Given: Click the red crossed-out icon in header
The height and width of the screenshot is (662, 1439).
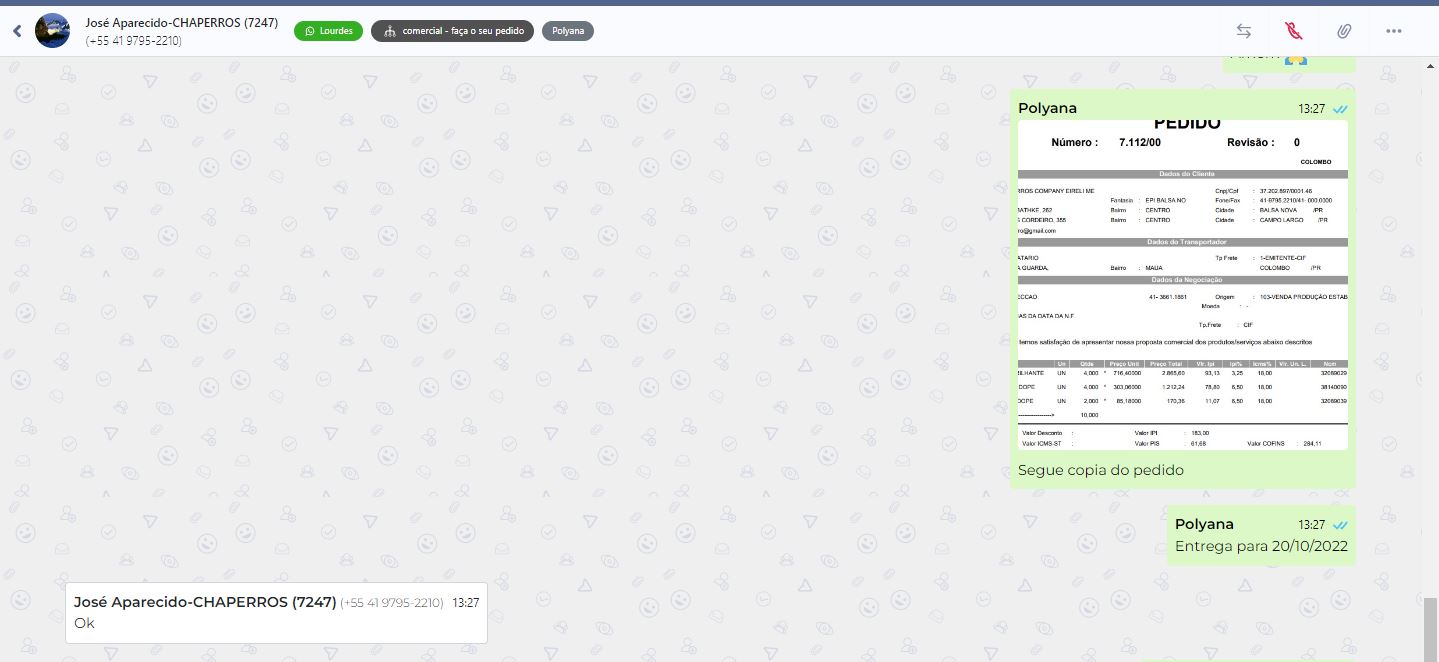Looking at the screenshot, I should click(x=1293, y=31).
